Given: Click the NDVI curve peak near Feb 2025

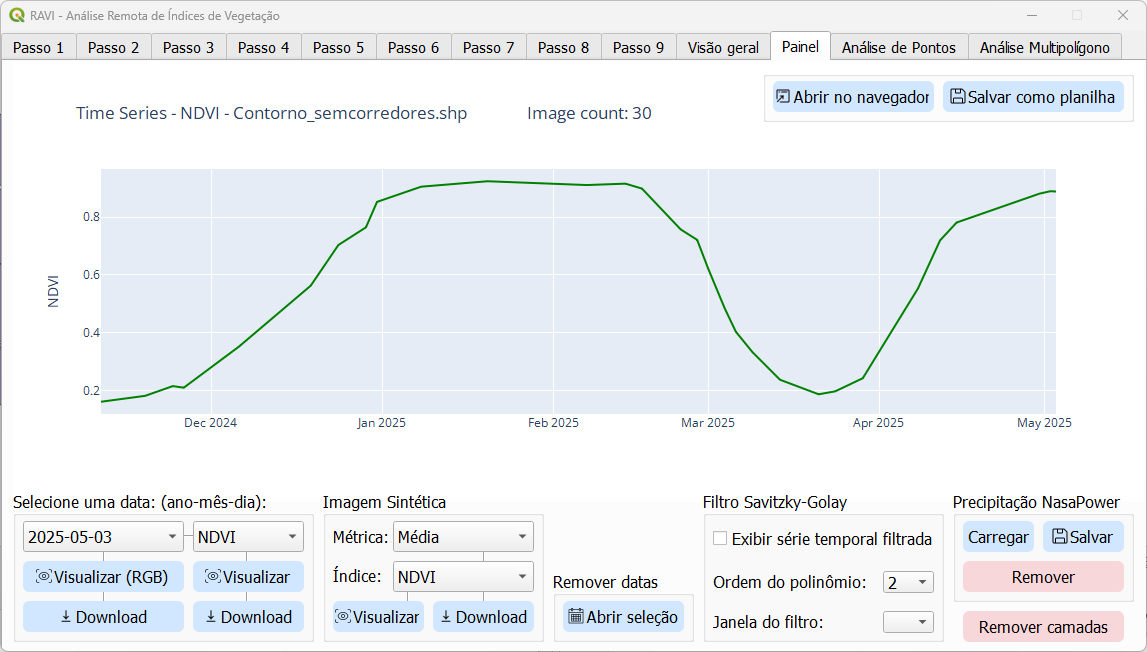Looking at the screenshot, I should [487, 181].
